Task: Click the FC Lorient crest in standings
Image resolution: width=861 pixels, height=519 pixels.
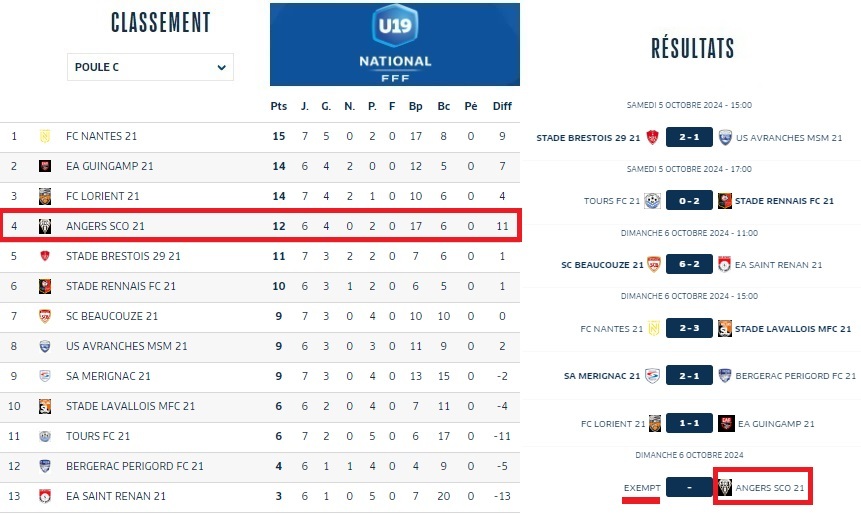Action: coord(45,196)
